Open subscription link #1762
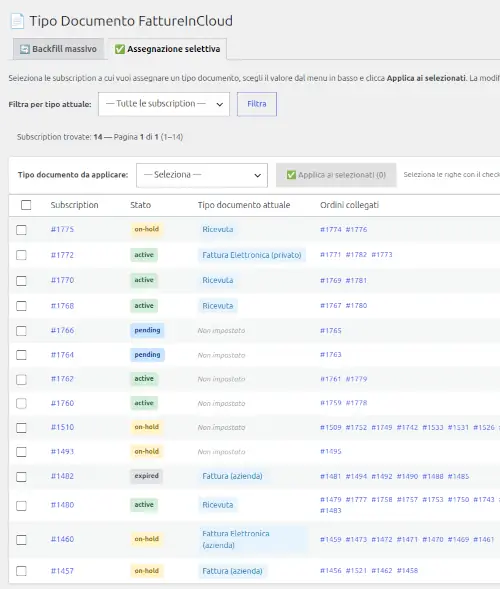 (x=62, y=379)
